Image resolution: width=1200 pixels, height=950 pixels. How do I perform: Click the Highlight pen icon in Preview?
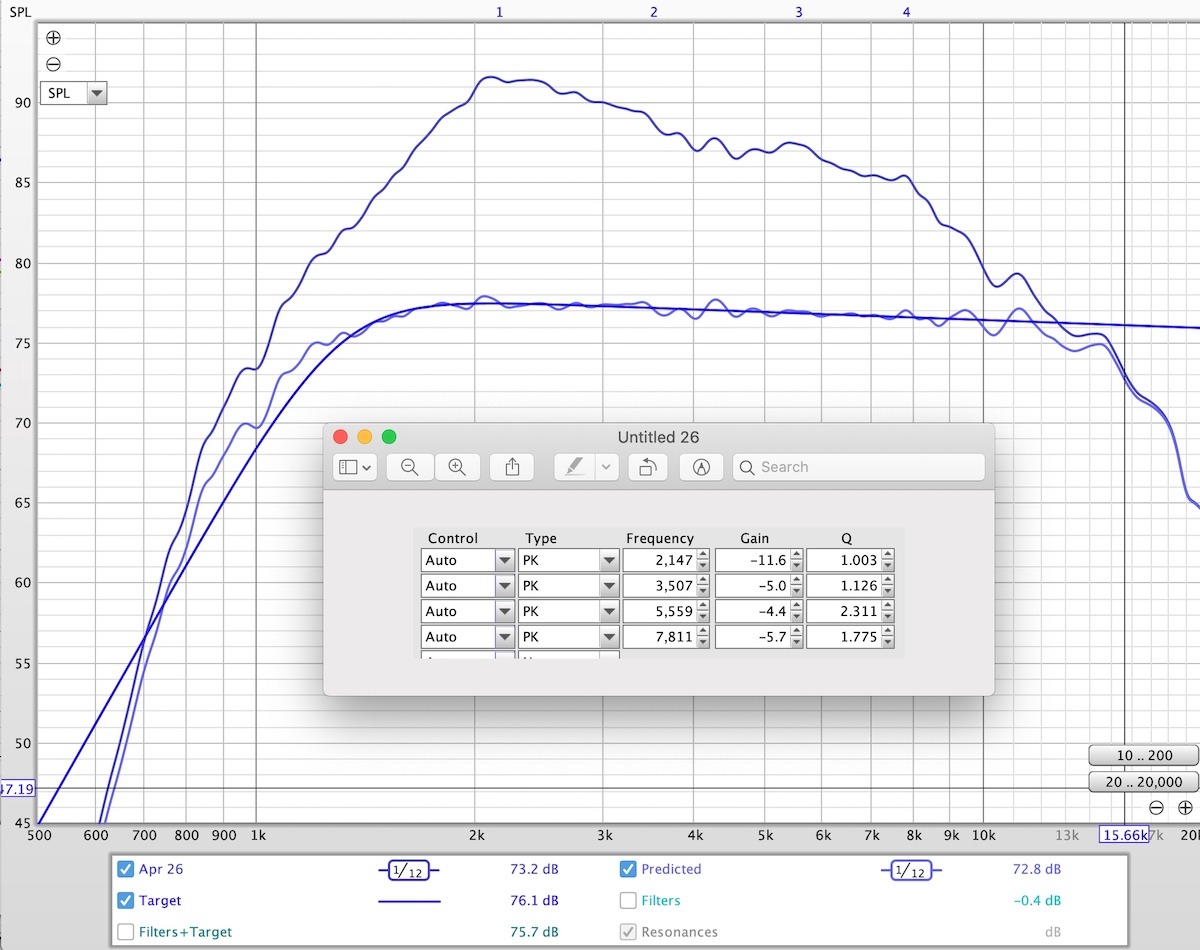575,467
